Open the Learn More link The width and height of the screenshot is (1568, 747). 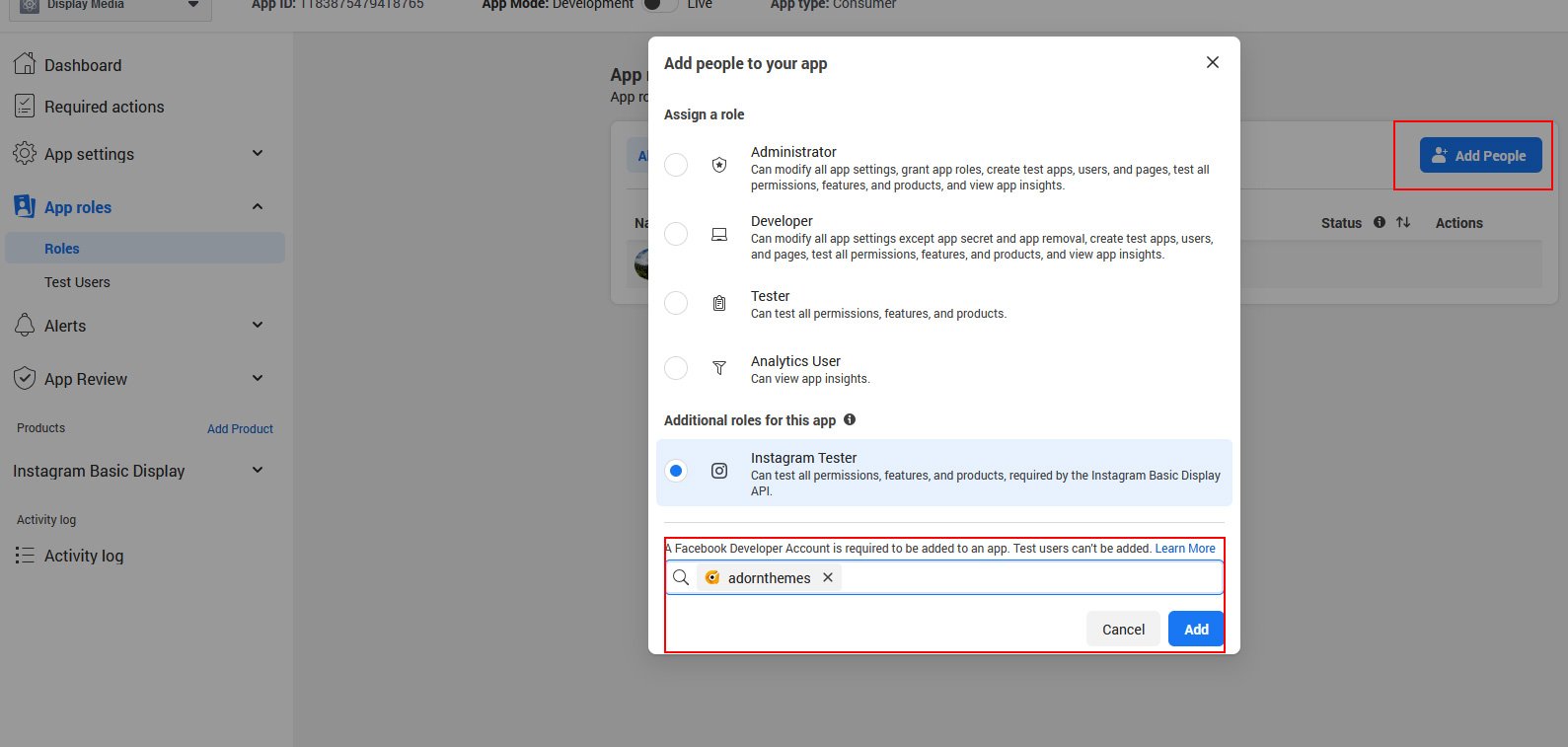(1185, 549)
